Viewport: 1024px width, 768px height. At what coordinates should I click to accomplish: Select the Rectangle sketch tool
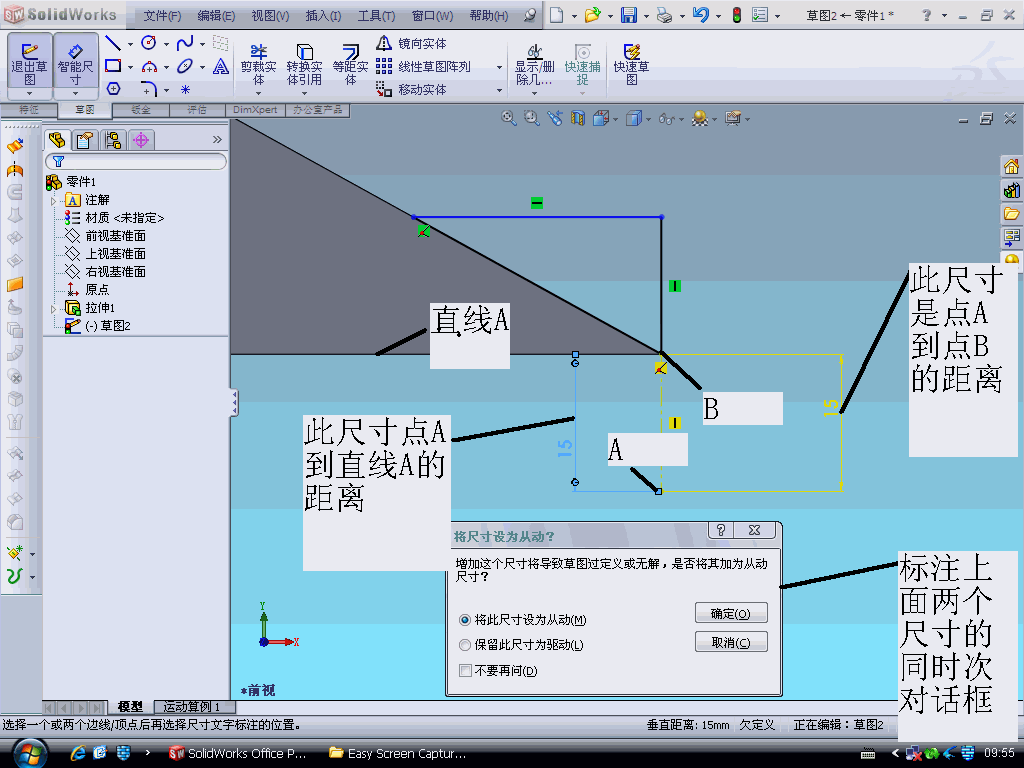113,66
